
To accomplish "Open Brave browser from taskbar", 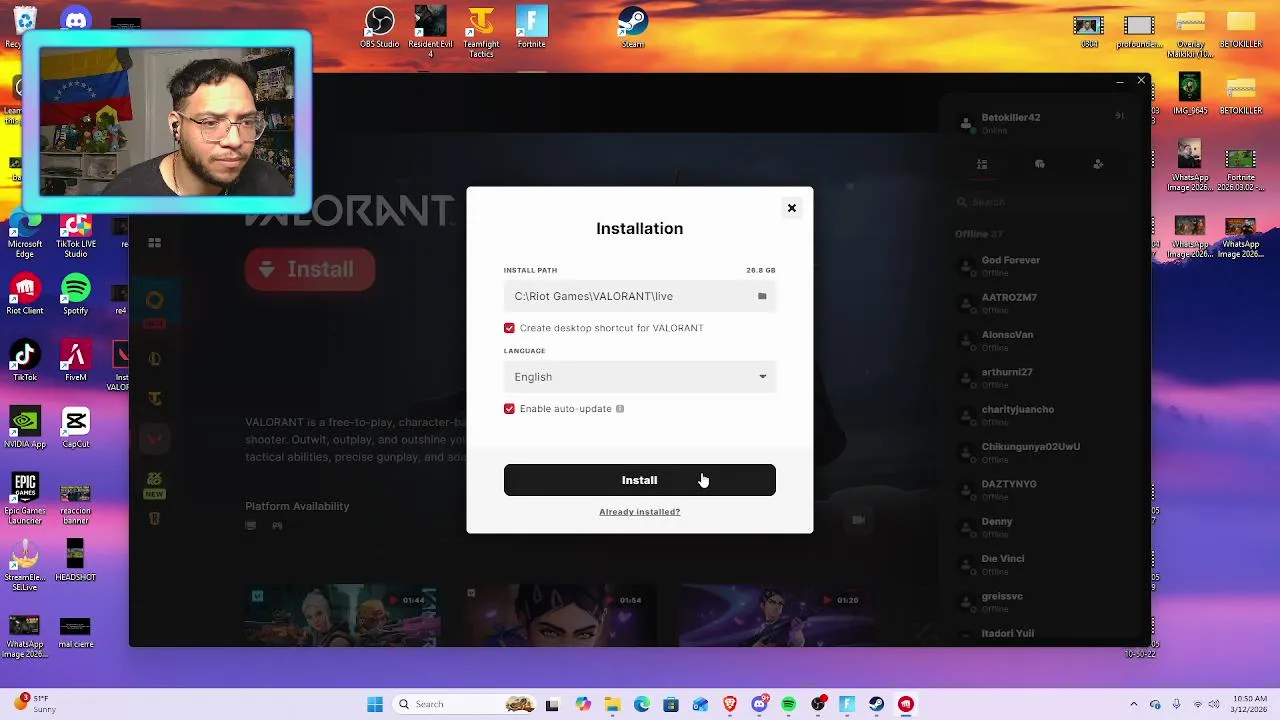I will pos(729,704).
